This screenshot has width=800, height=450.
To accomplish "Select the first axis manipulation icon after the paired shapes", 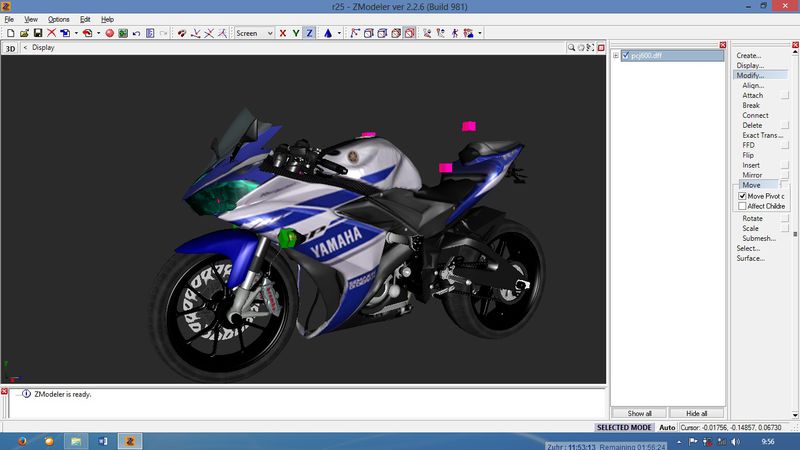I will pyautogui.click(x=195, y=33).
